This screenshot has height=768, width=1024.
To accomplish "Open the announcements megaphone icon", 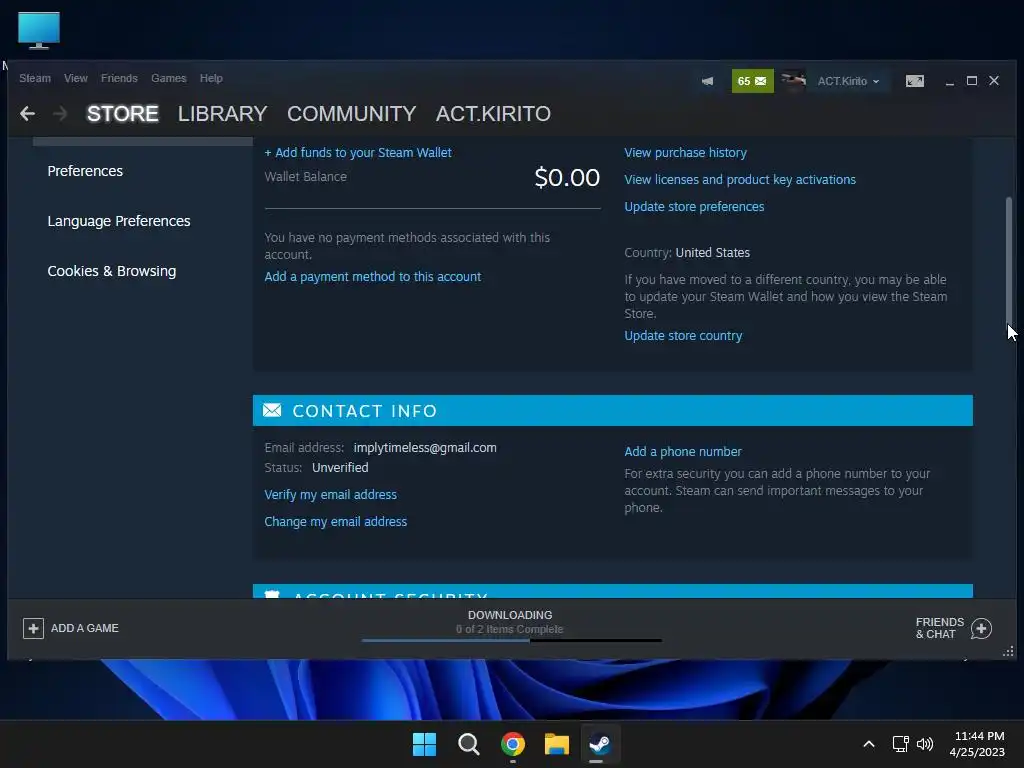I will coord(707,81).
